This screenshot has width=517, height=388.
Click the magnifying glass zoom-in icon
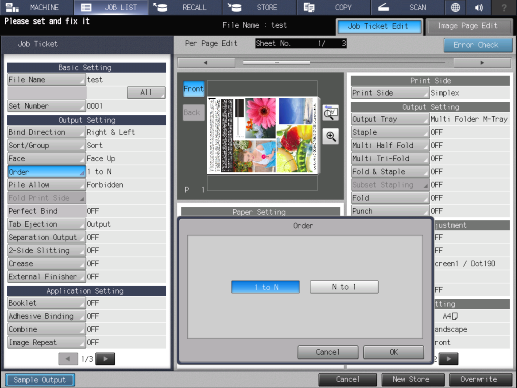tap(331, 136)
